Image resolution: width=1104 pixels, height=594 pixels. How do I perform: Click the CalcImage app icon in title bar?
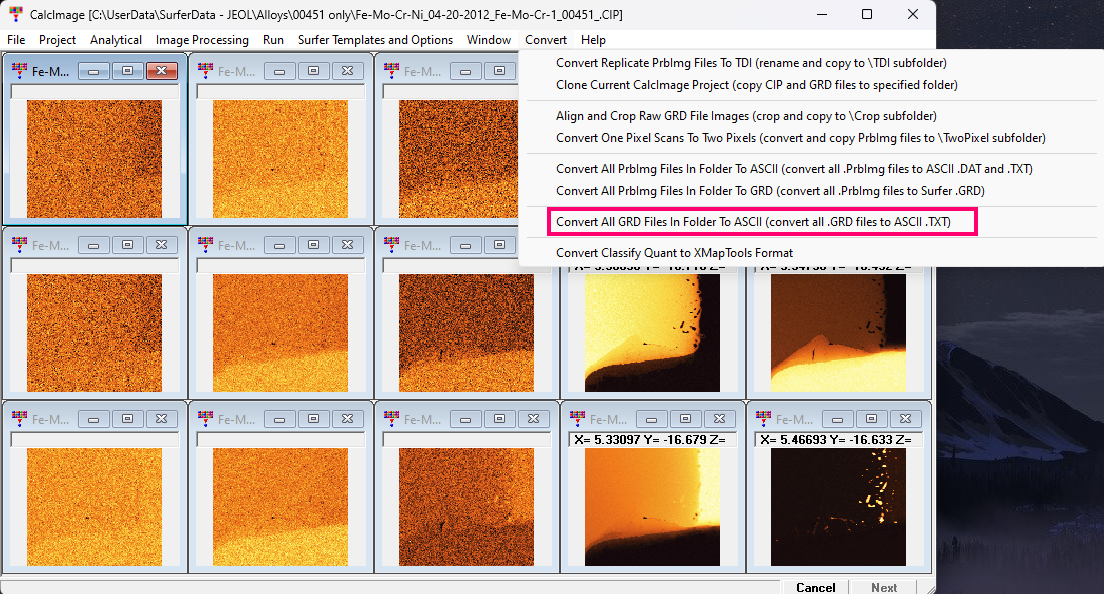point(16,14)
